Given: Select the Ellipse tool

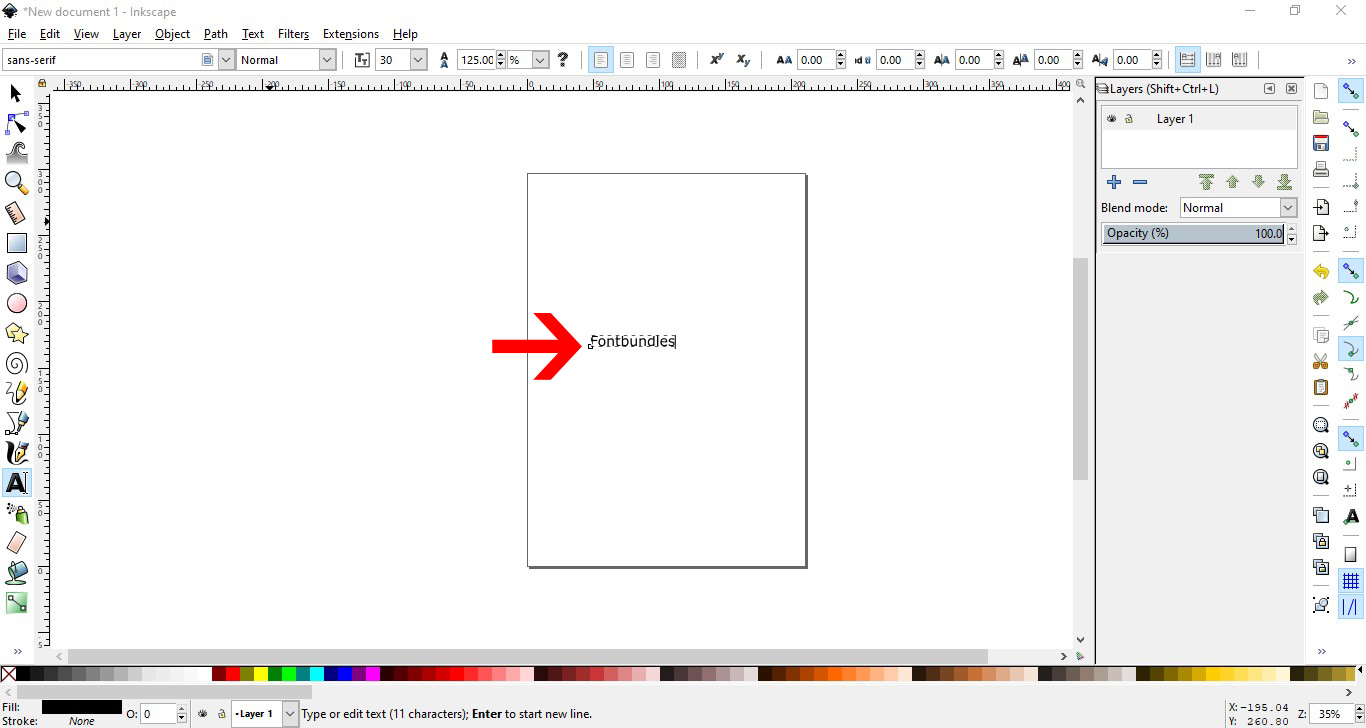Looking at the screenshot, I should [16, 303].
